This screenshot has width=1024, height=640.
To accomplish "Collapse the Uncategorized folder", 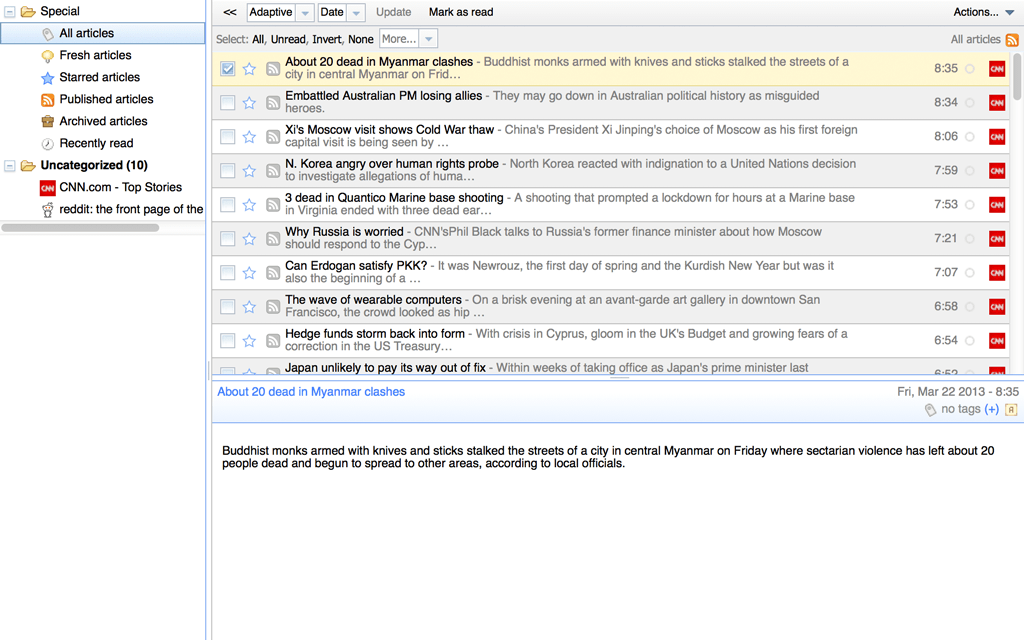I will [8, 164].
